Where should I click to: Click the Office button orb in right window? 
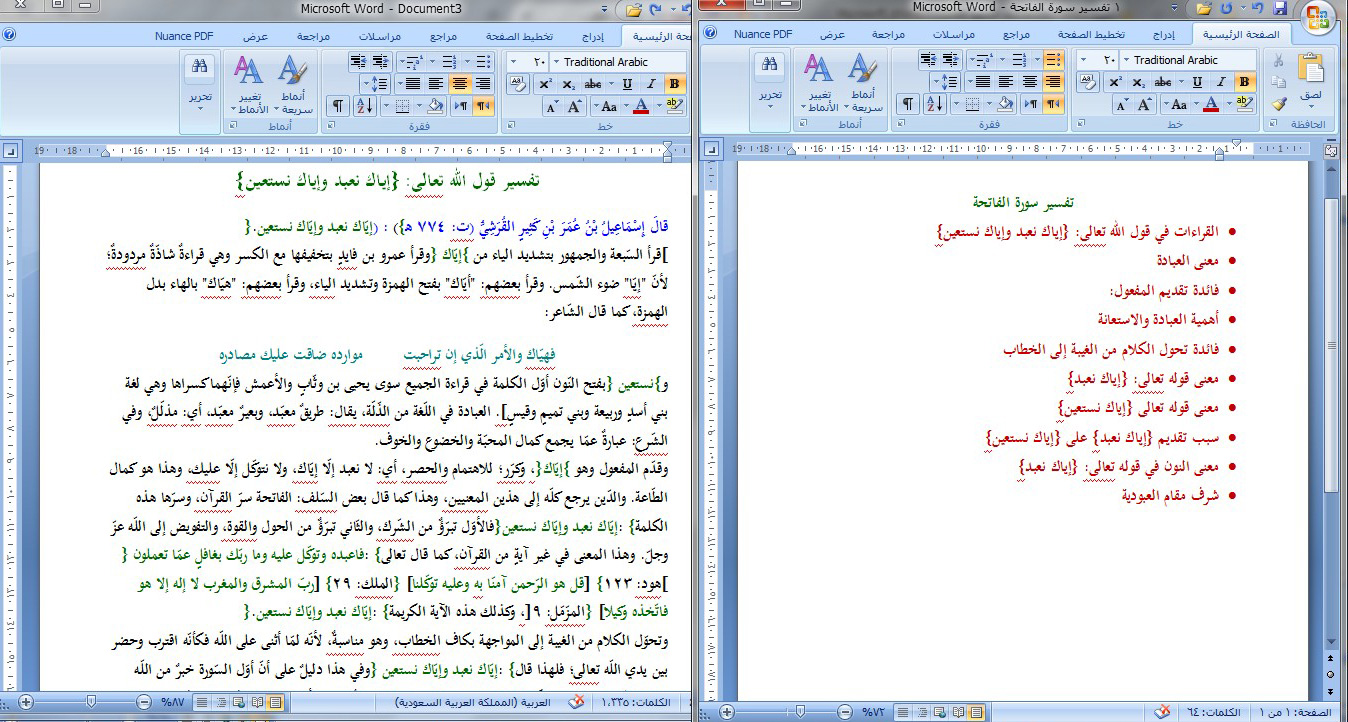(x=1319, y=18)
